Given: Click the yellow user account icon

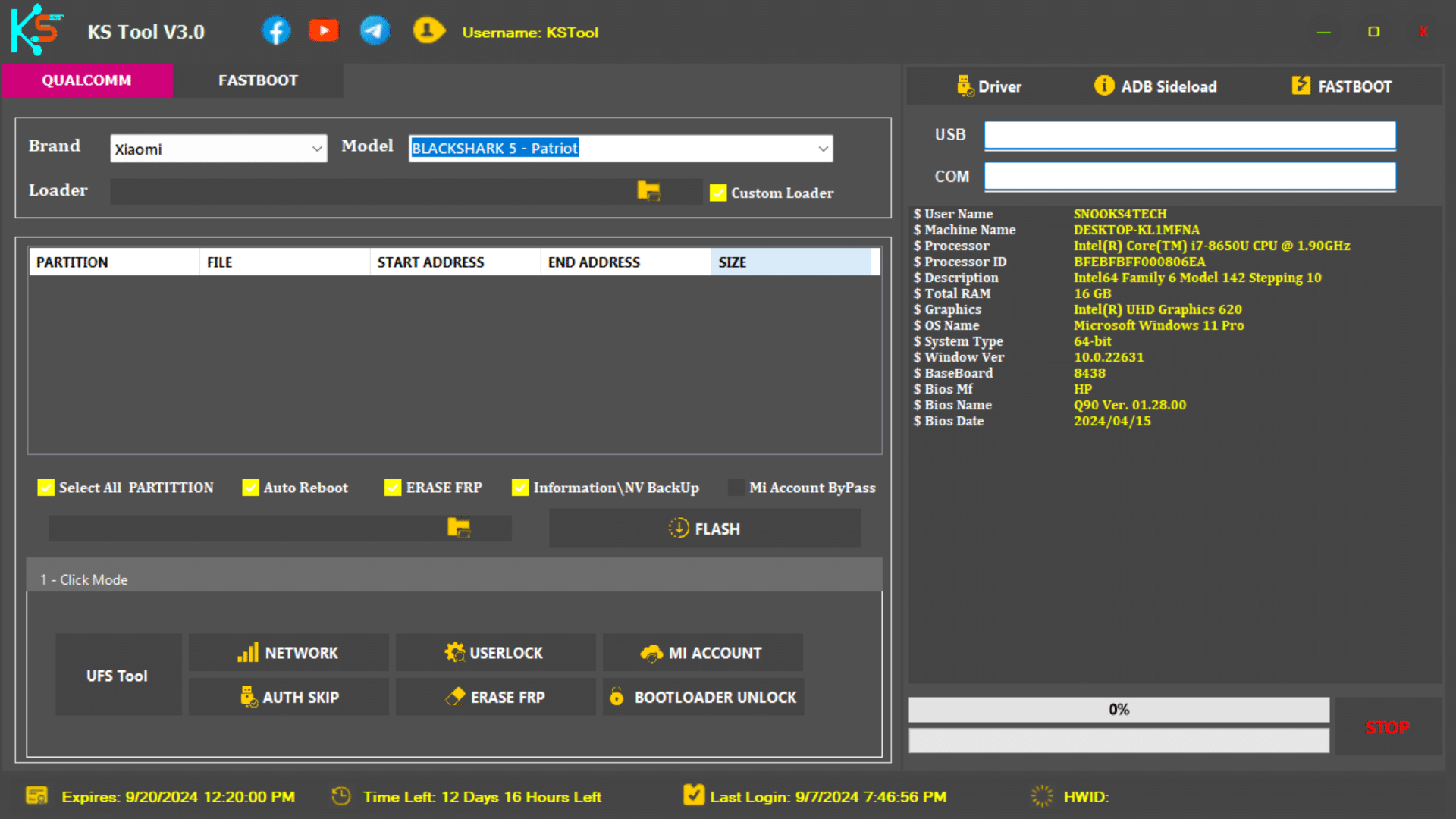Looking at the screenshot, I should pyautogui.click(x=428, y=30).
